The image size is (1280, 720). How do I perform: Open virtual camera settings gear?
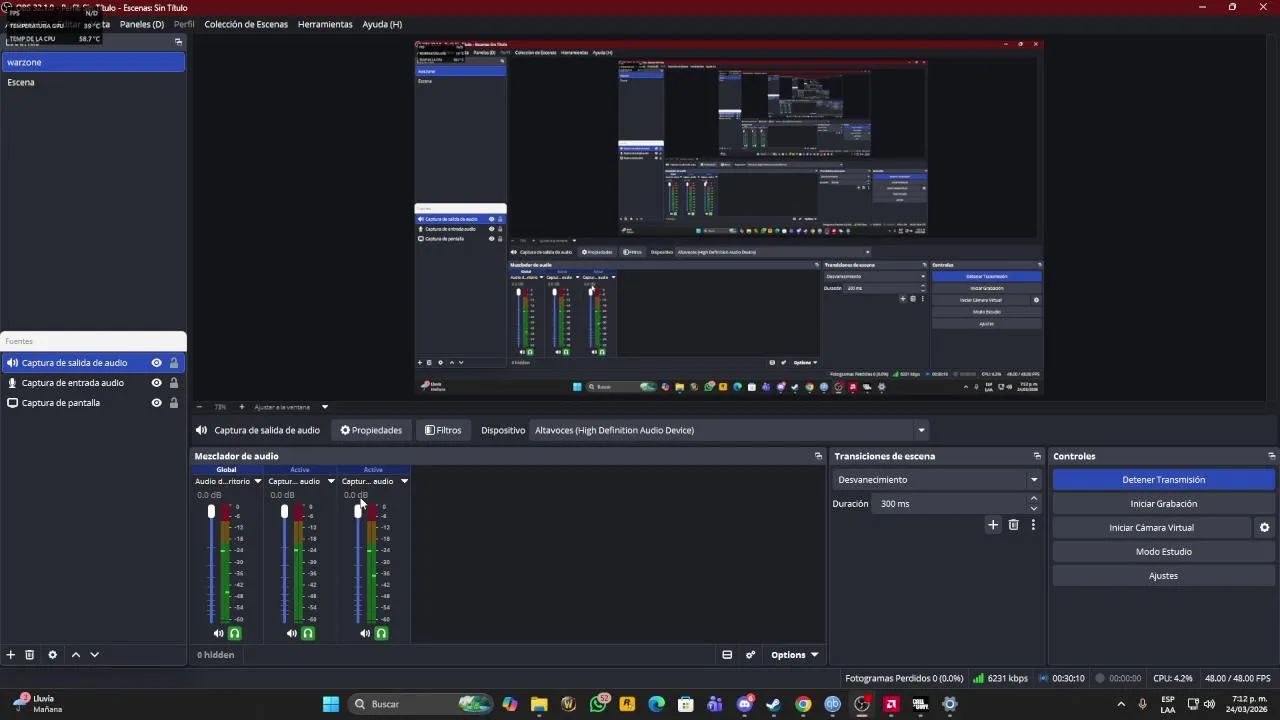pyautogui.click(x=1264, y=528)
